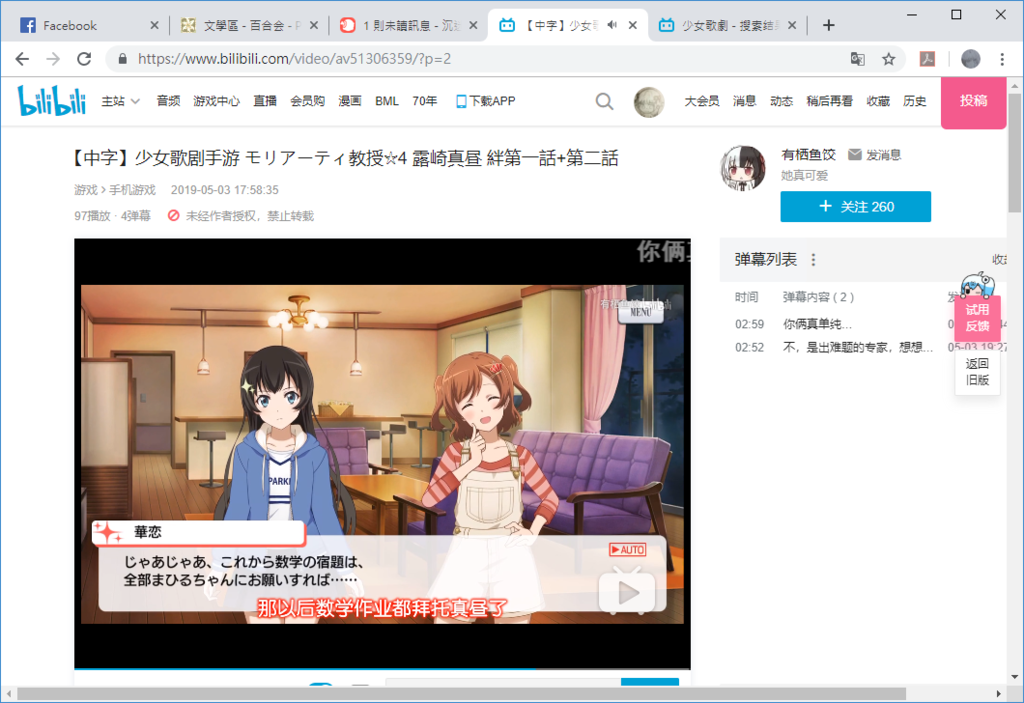Open 音频 in the navigation bar
Image resolution: width=1024 pixels, height=703 pixels.
pyautogui.click(x=168, y=101)
